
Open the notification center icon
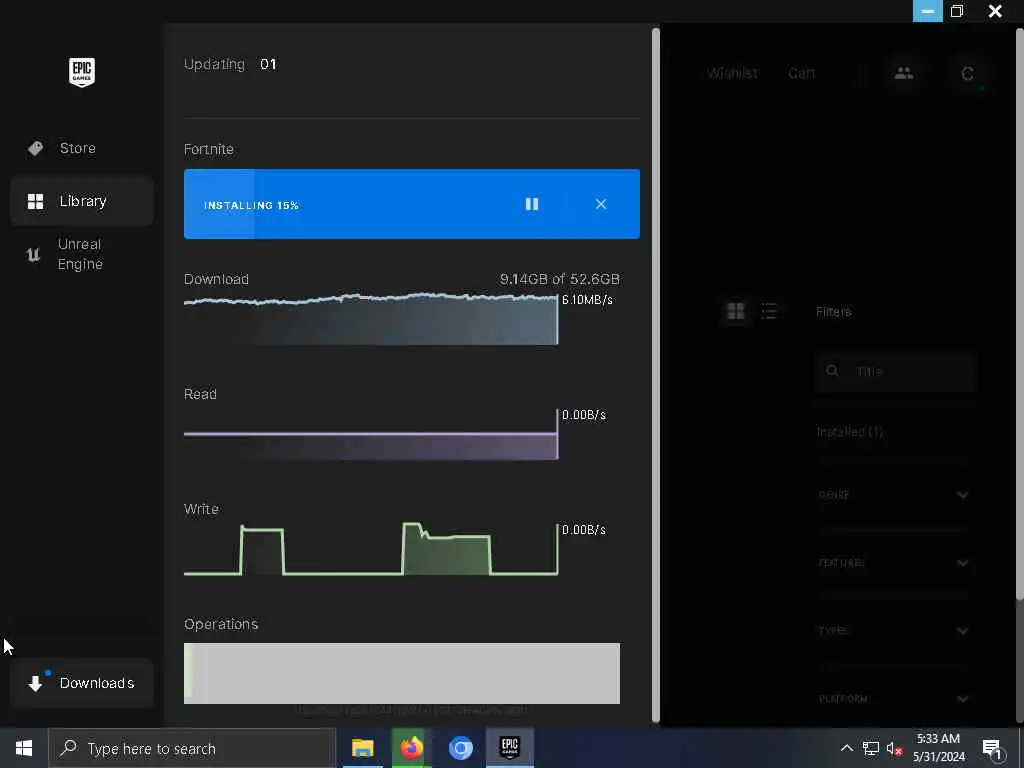click(x=992, y=748)
